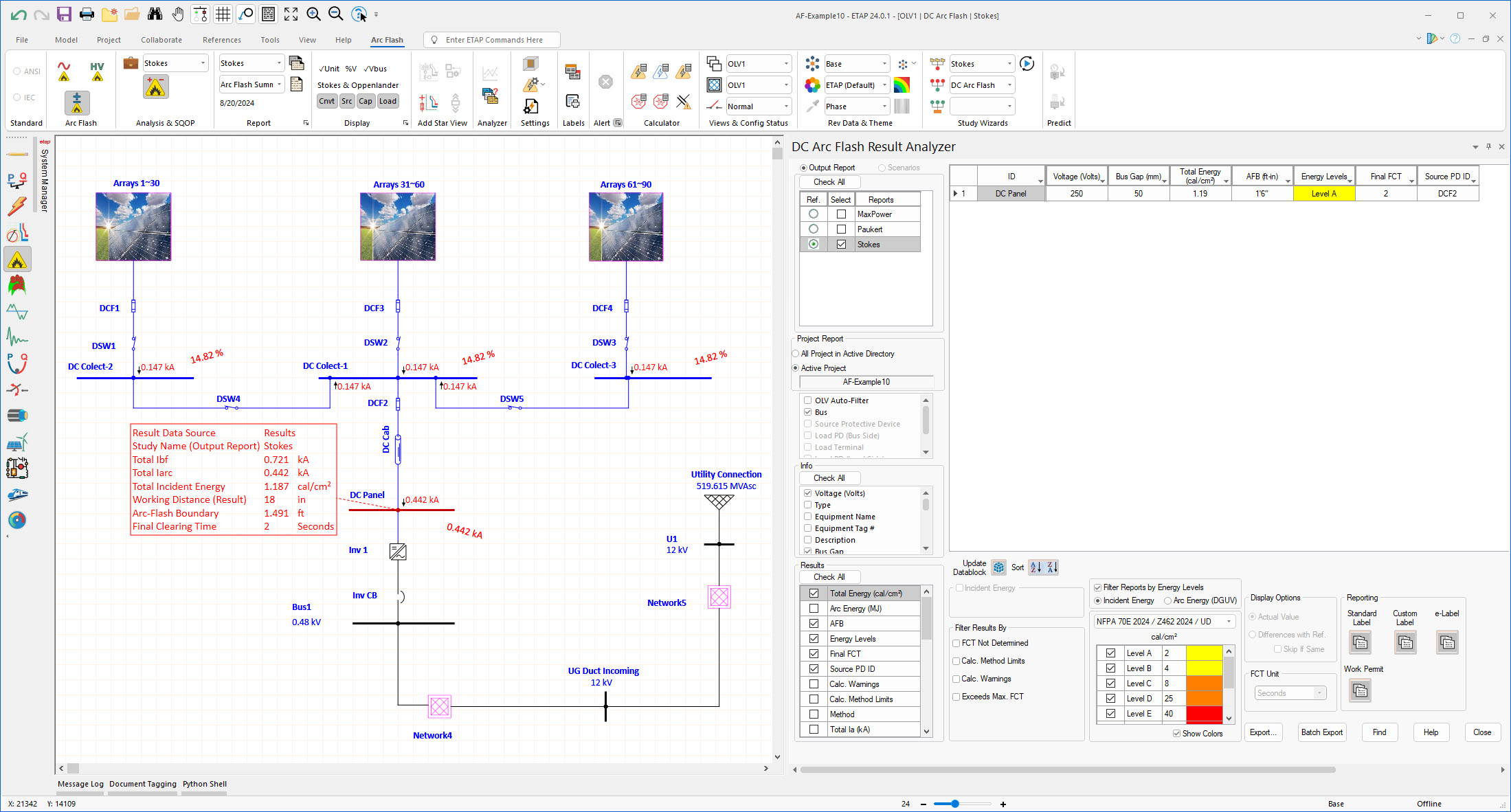Open the DC Arc Flash study wizard dropdown

1011,84
